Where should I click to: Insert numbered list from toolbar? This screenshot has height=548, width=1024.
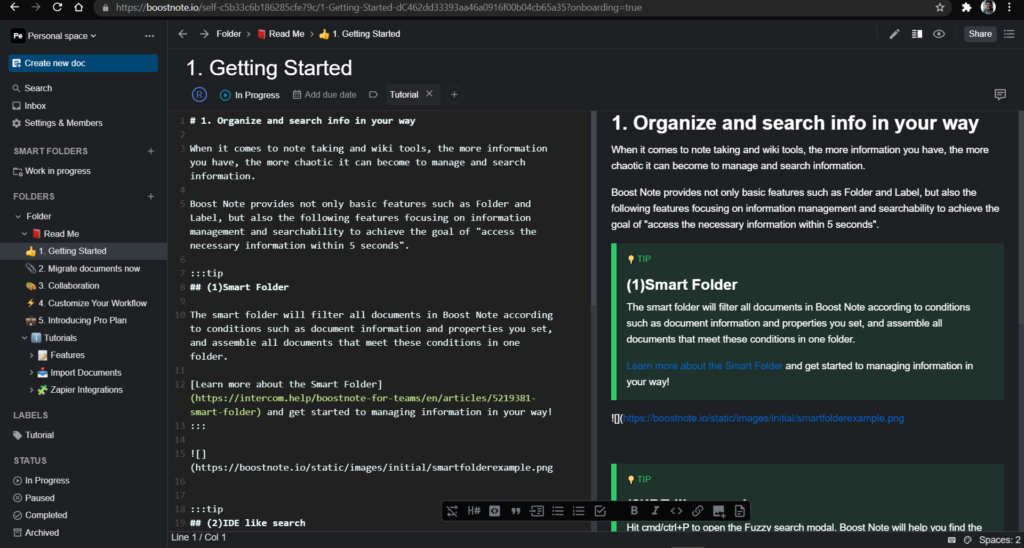[579, 511]
